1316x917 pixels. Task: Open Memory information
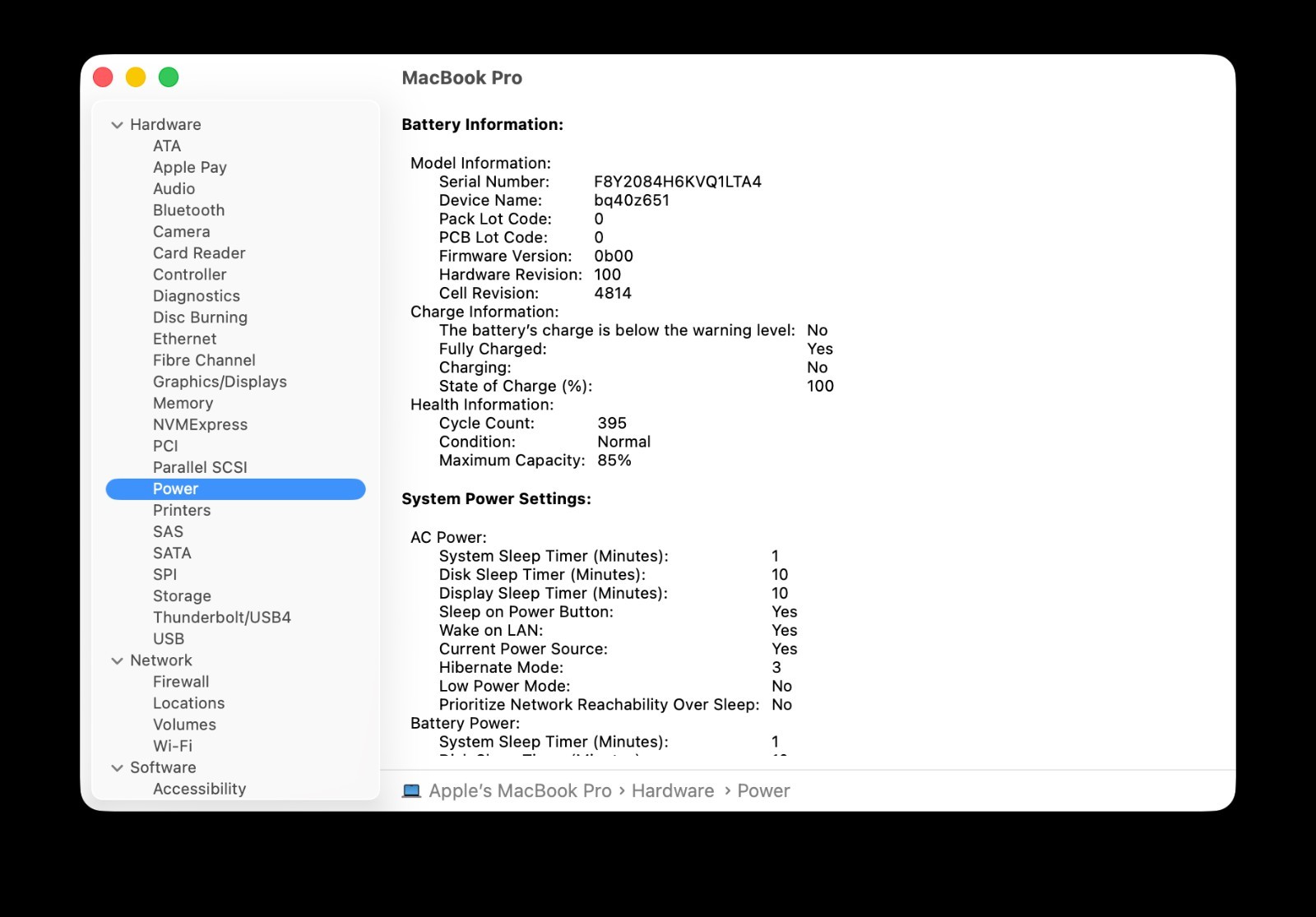(183, 403)
